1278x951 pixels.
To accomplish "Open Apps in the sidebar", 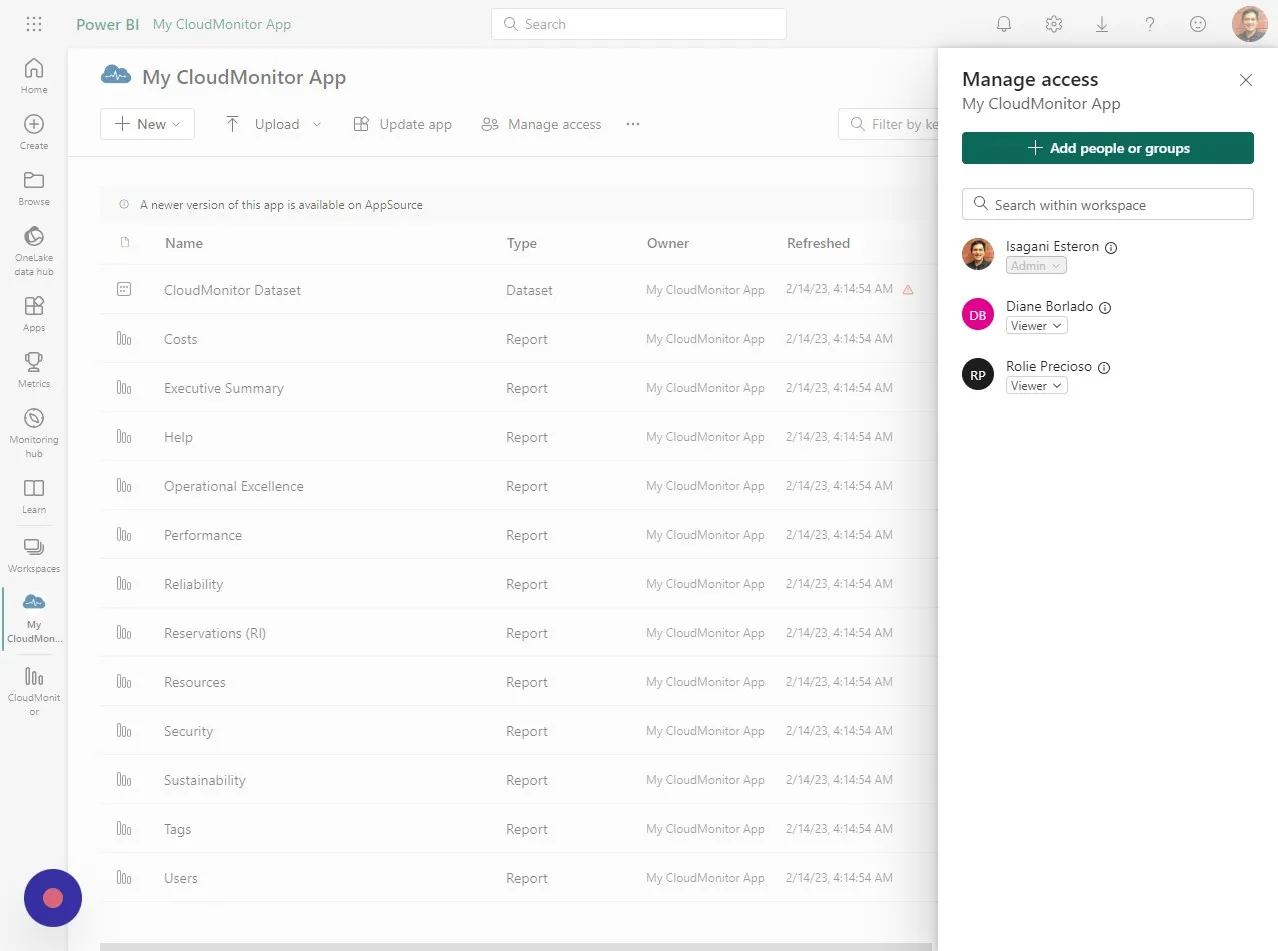I will coord(34,314).
